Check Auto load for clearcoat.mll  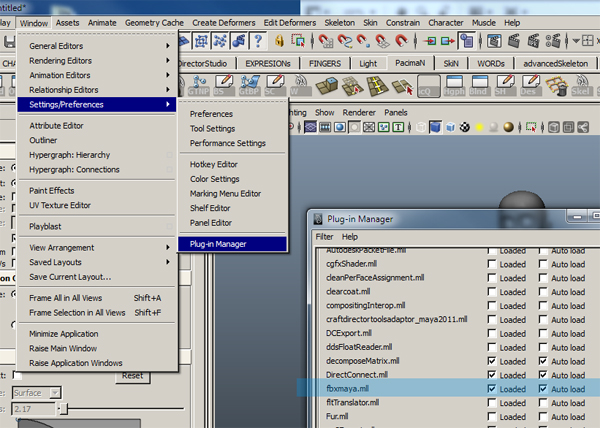point(543,291)
